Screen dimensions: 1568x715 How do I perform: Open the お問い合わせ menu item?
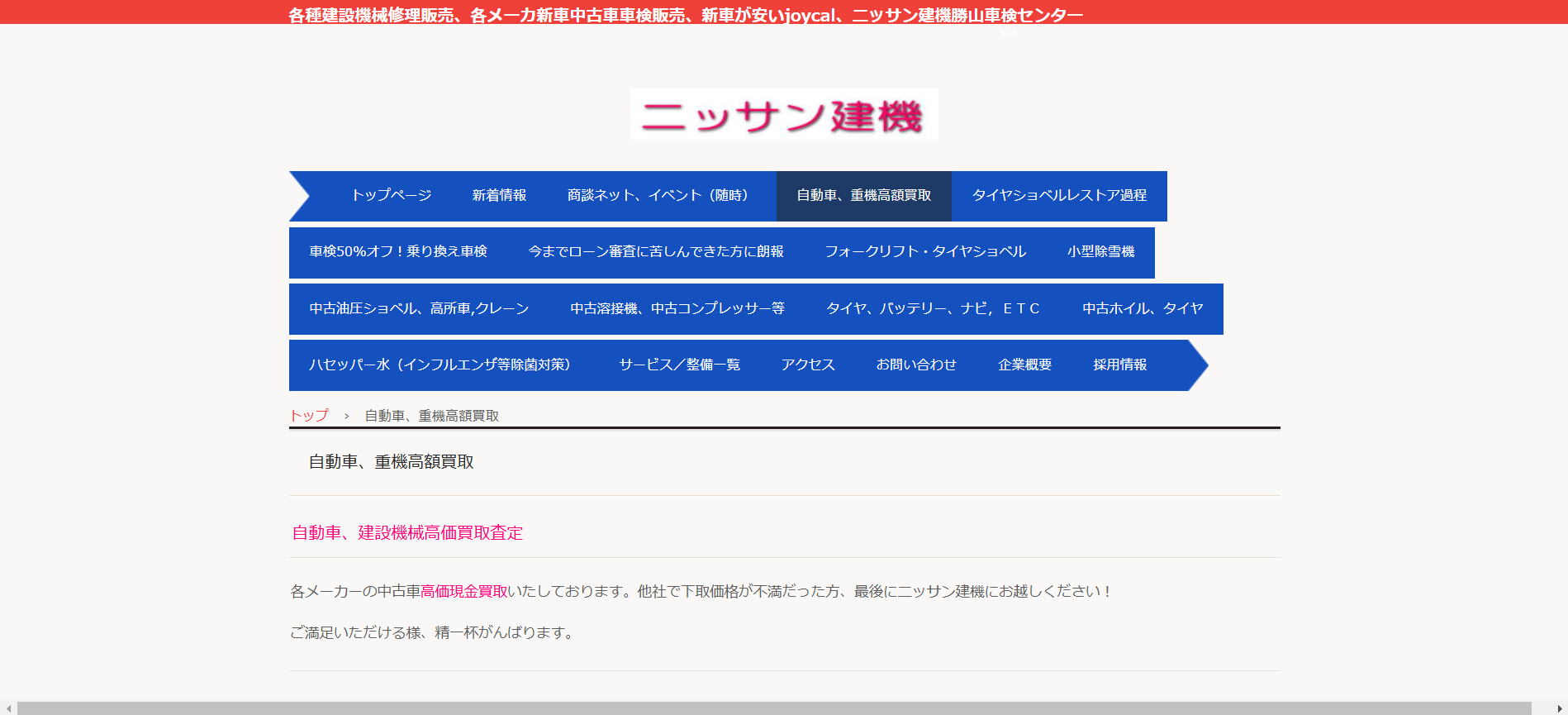pos(916,365)
